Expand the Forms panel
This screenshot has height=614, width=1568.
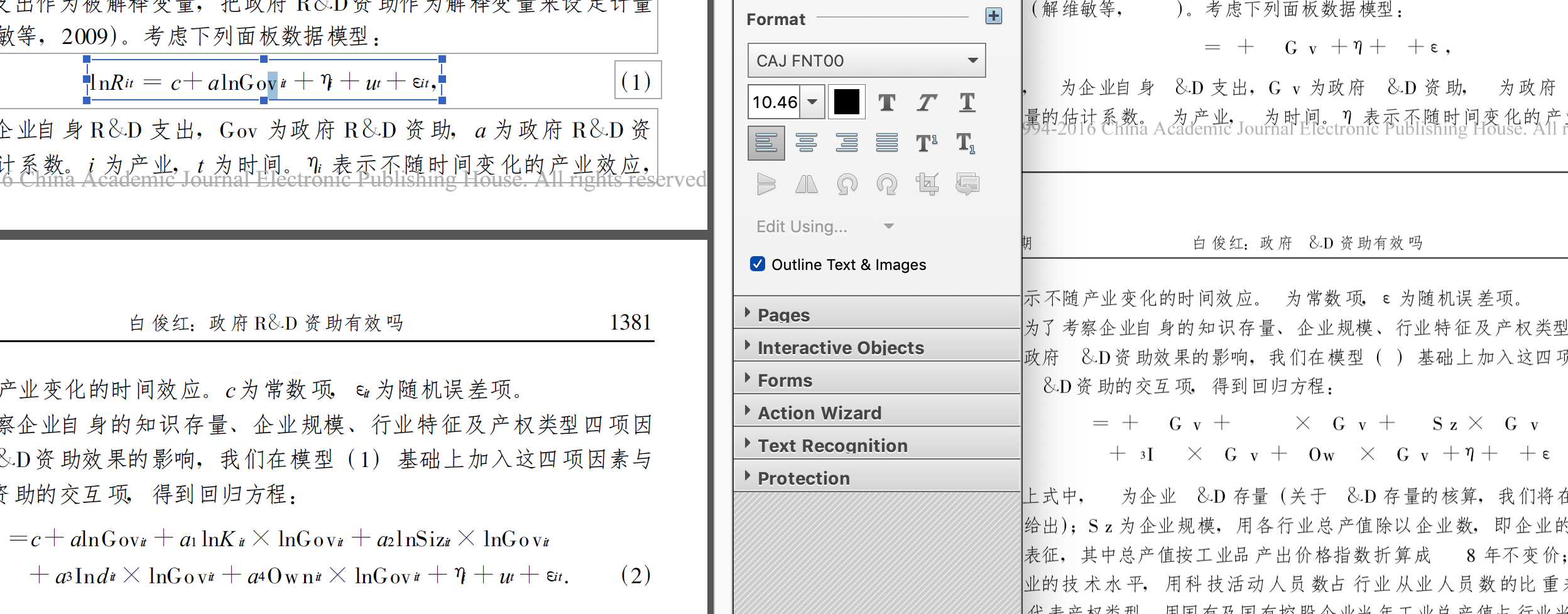coord(876,380)
